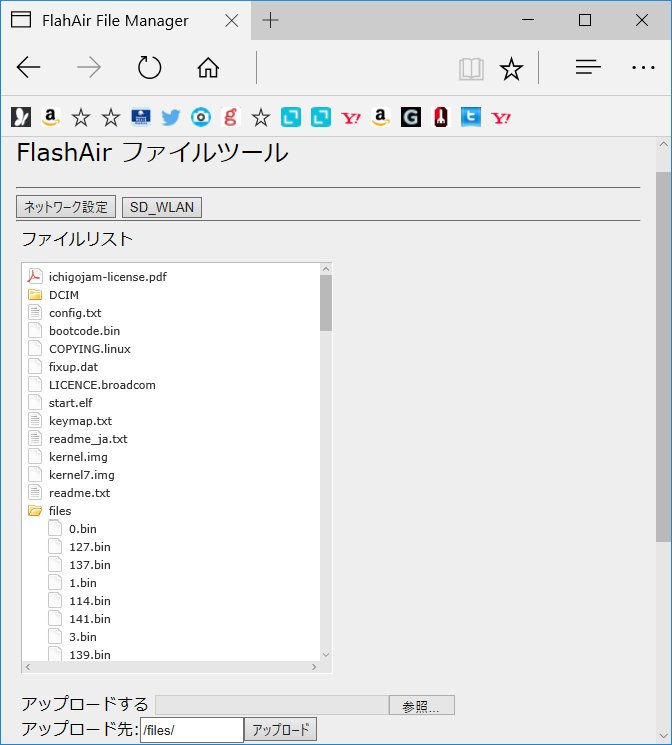
Task: Add page to favorites with toolbar star
Action: tap(511, 68)
